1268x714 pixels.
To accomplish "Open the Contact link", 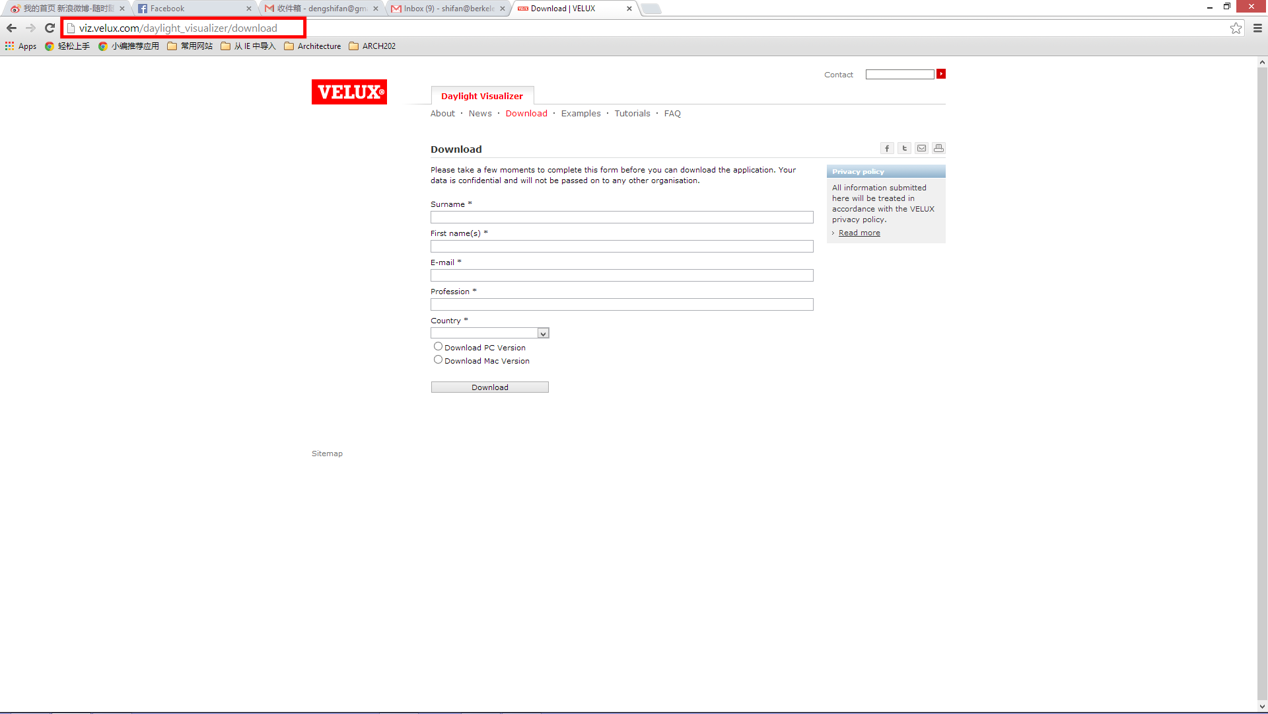I will (x=838, y=75).
